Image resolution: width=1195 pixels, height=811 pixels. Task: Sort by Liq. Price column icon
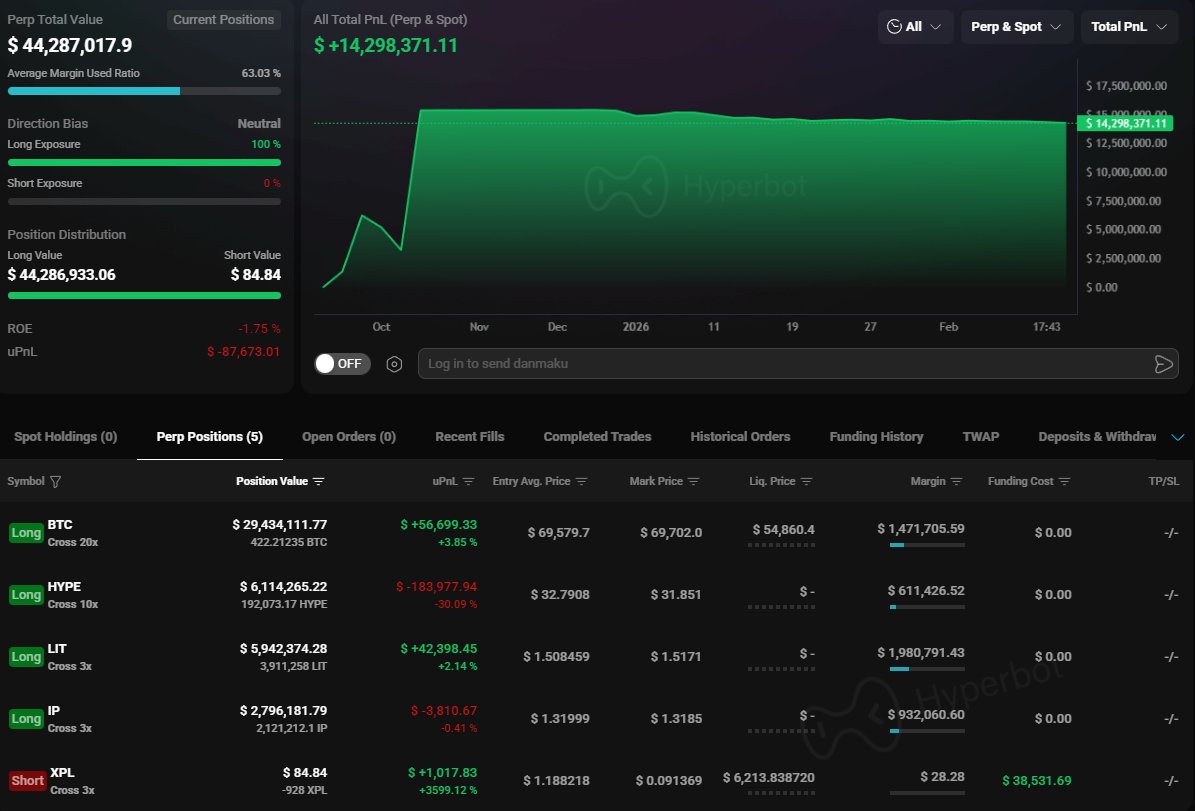tap(806, 482)
